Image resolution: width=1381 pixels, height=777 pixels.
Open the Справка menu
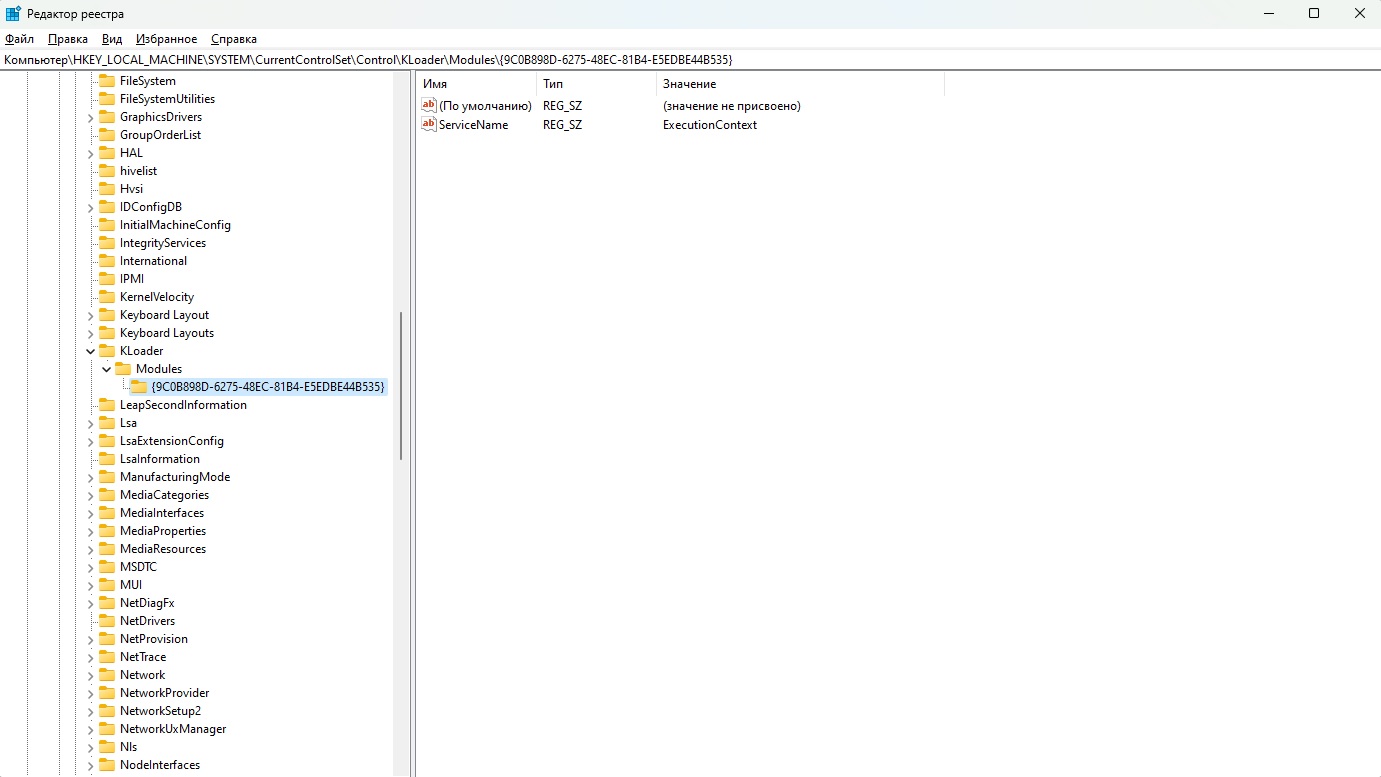(234, 39)
